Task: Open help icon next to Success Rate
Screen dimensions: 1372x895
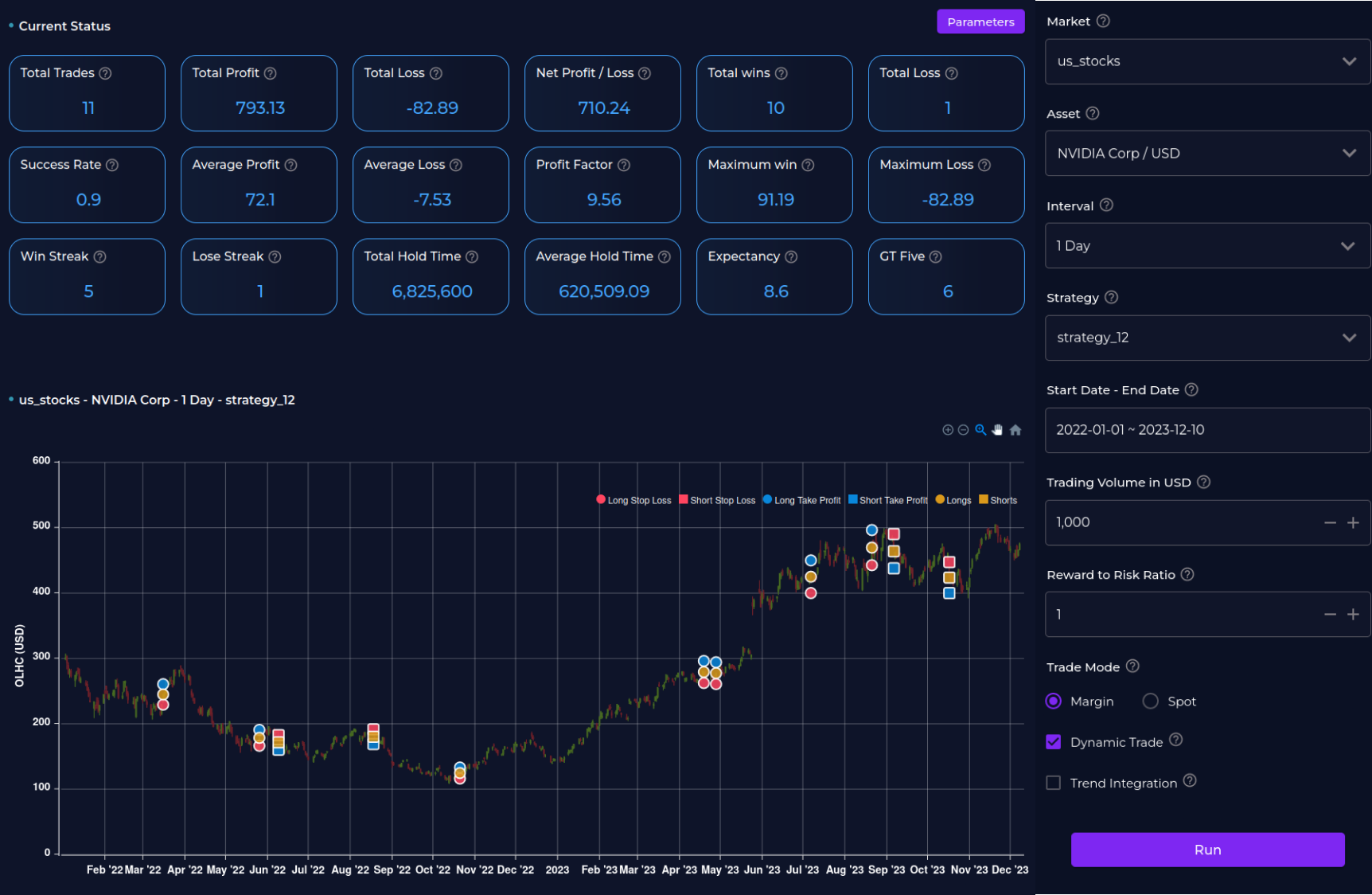Action: (x=112, y=165)
